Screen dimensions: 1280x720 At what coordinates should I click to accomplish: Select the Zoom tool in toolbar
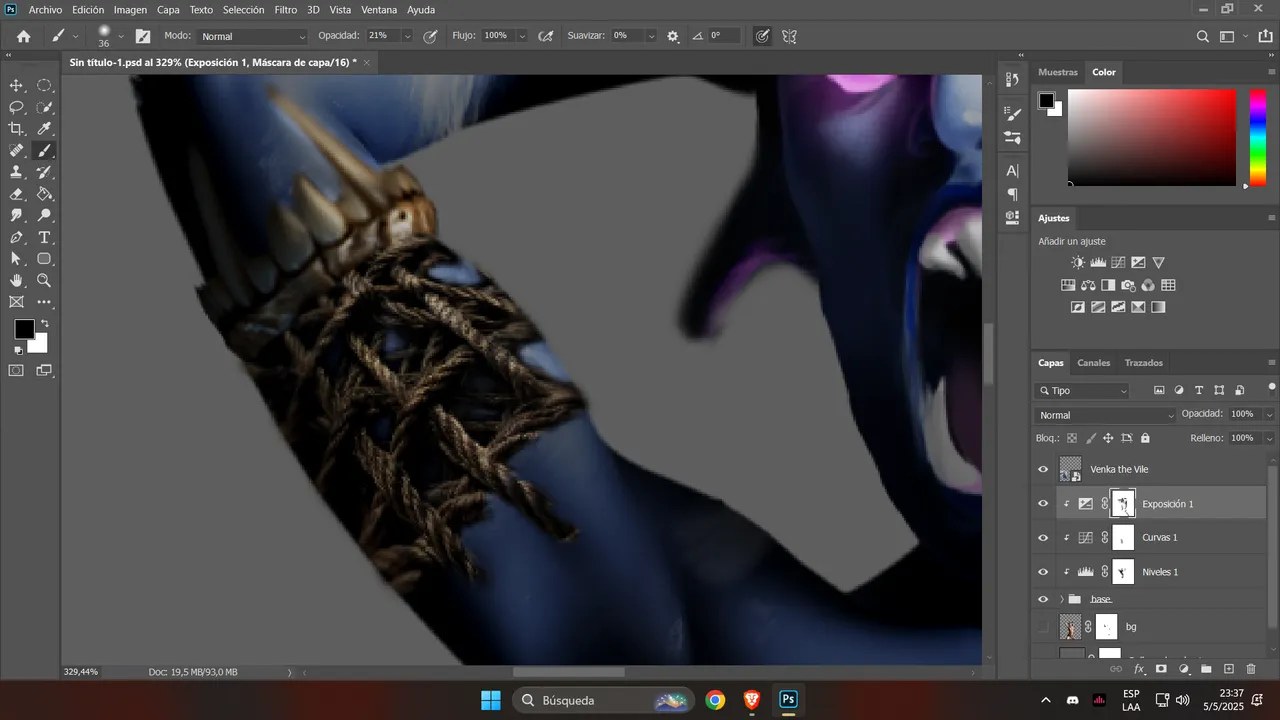coord(45,281)
